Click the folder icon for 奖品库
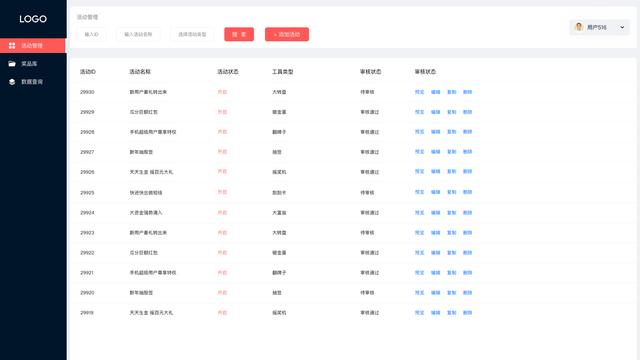This screenshot has width=640, height=360. [x=12, y=64]
